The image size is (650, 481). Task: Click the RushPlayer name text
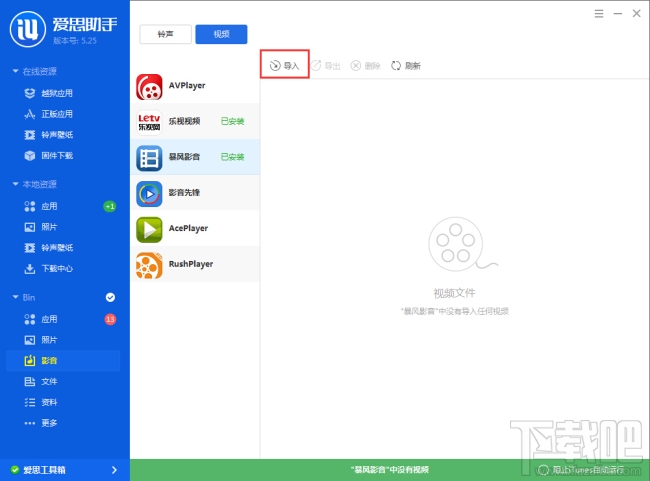click(191, 264)
